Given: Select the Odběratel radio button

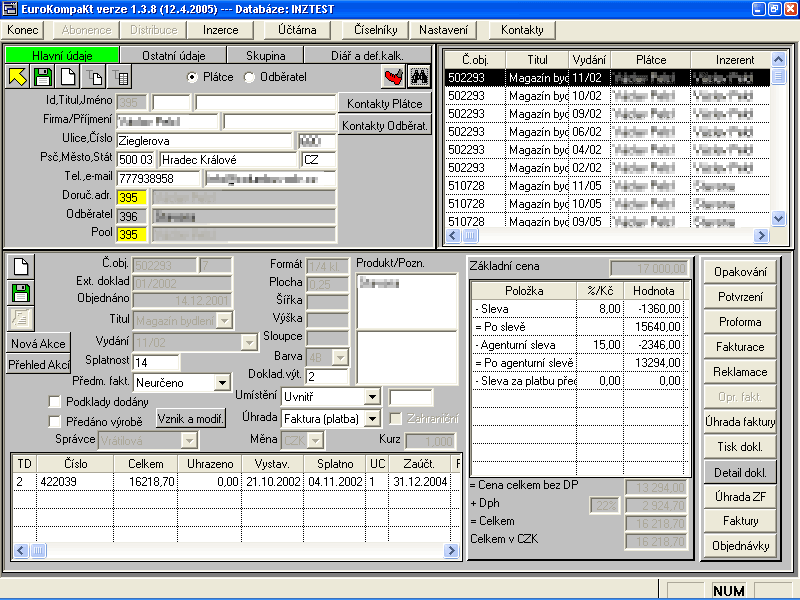Looking at the screenshot, I should [250, 77].
